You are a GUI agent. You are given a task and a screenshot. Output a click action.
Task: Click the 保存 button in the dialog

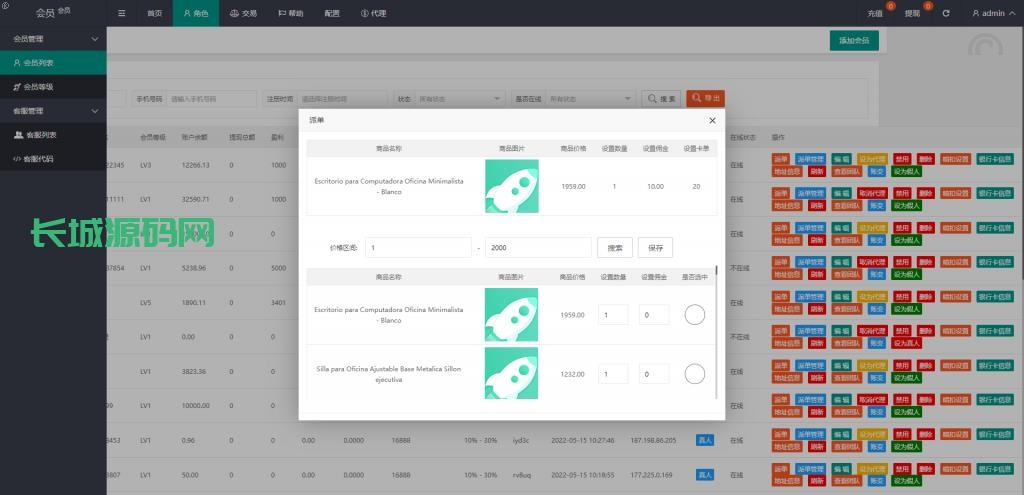655,248
